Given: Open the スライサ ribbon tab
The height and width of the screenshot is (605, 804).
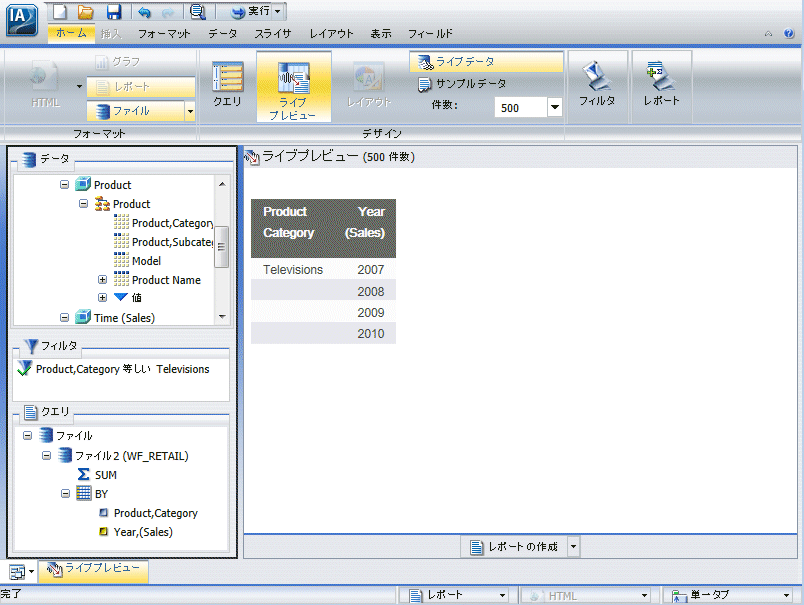Looking at the screenshot, I should (x=273, y=34).
